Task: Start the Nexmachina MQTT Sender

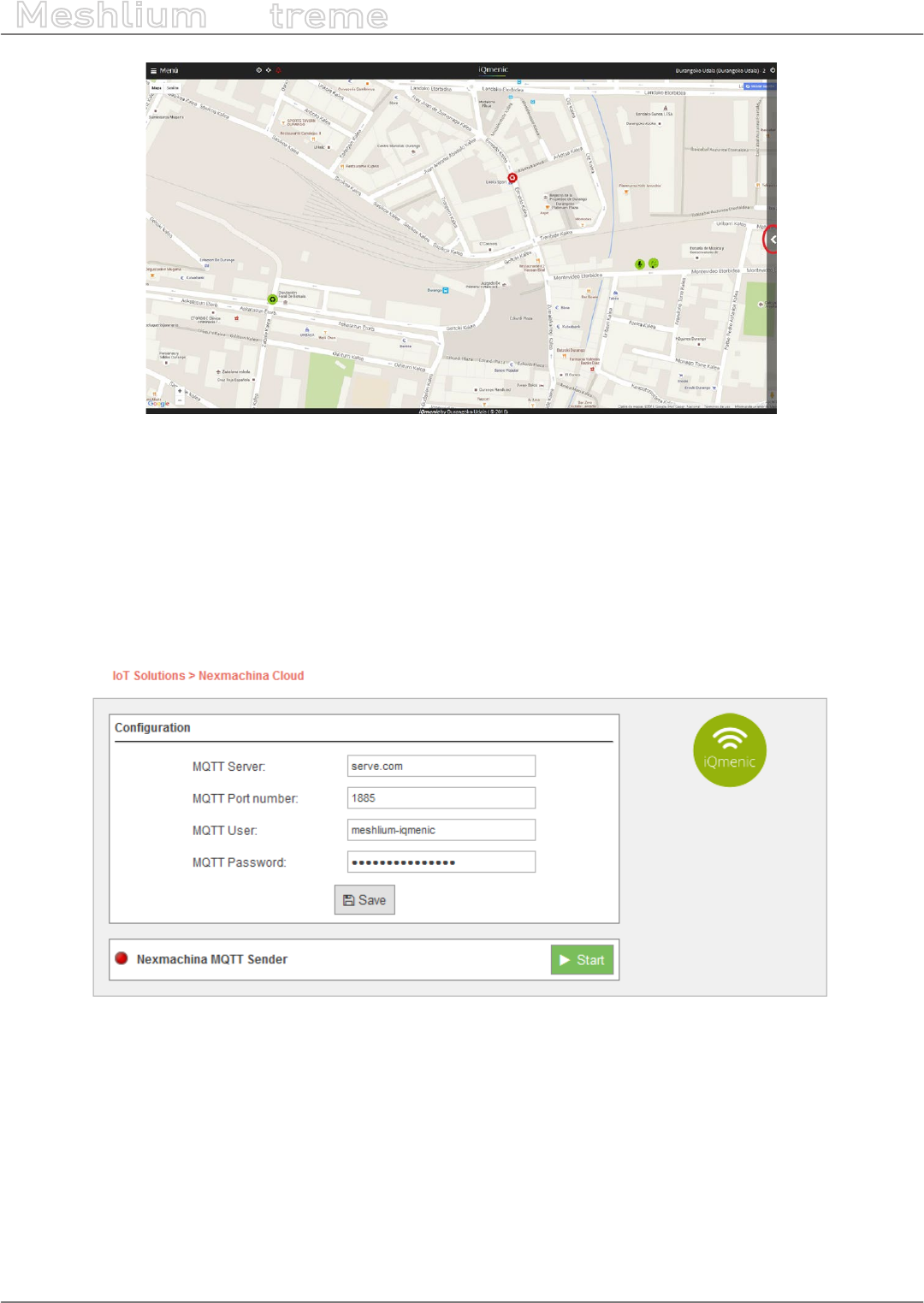Action: (x=582, y=960)
